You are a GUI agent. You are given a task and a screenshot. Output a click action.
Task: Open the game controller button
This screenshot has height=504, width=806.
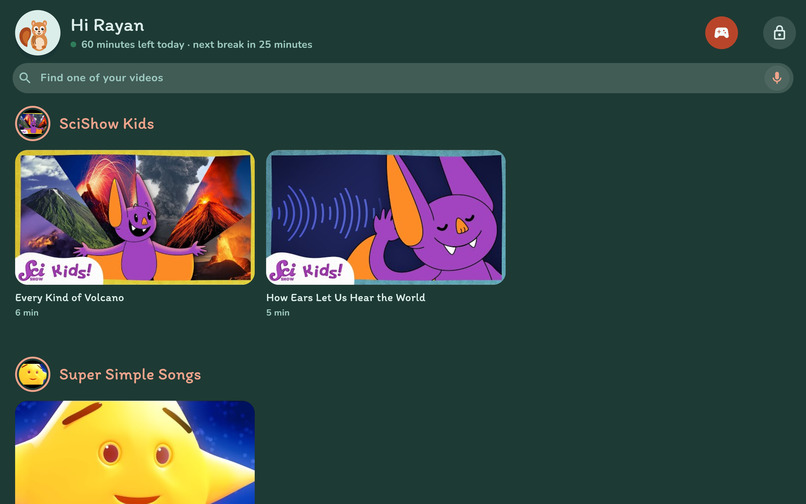point(721,33)
